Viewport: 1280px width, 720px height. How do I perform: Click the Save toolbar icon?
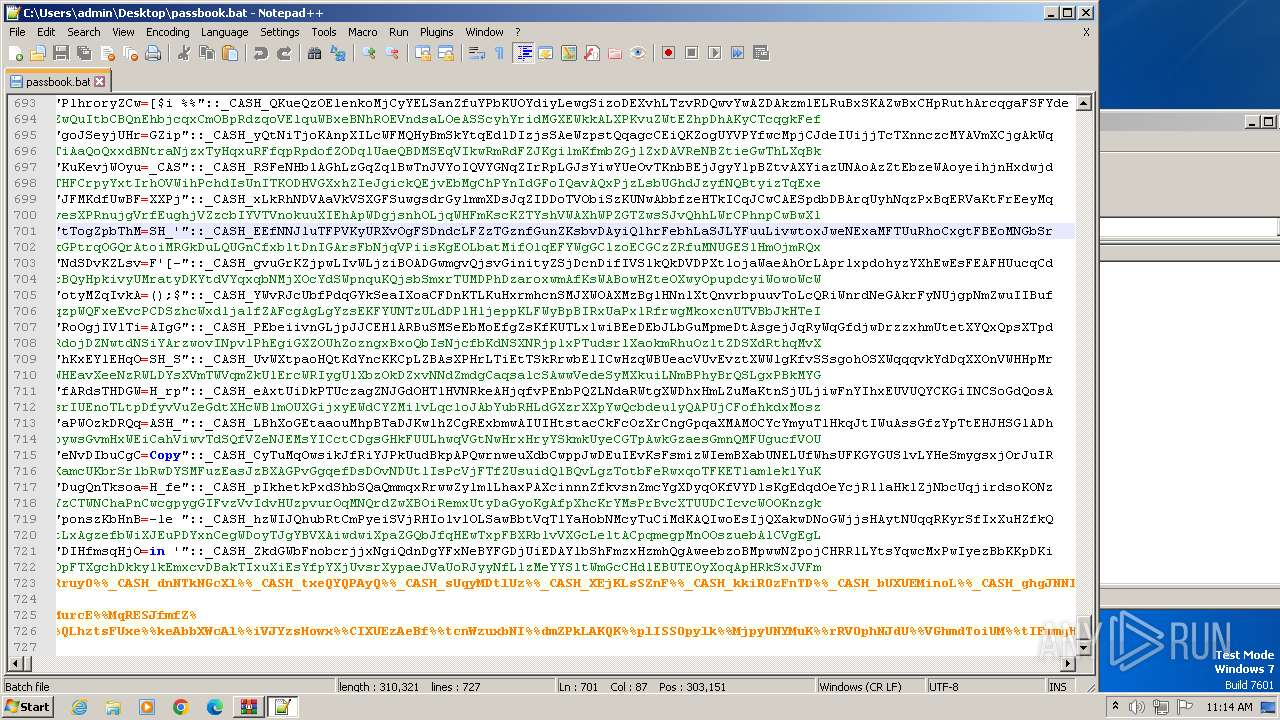click(x=60, y=53)
